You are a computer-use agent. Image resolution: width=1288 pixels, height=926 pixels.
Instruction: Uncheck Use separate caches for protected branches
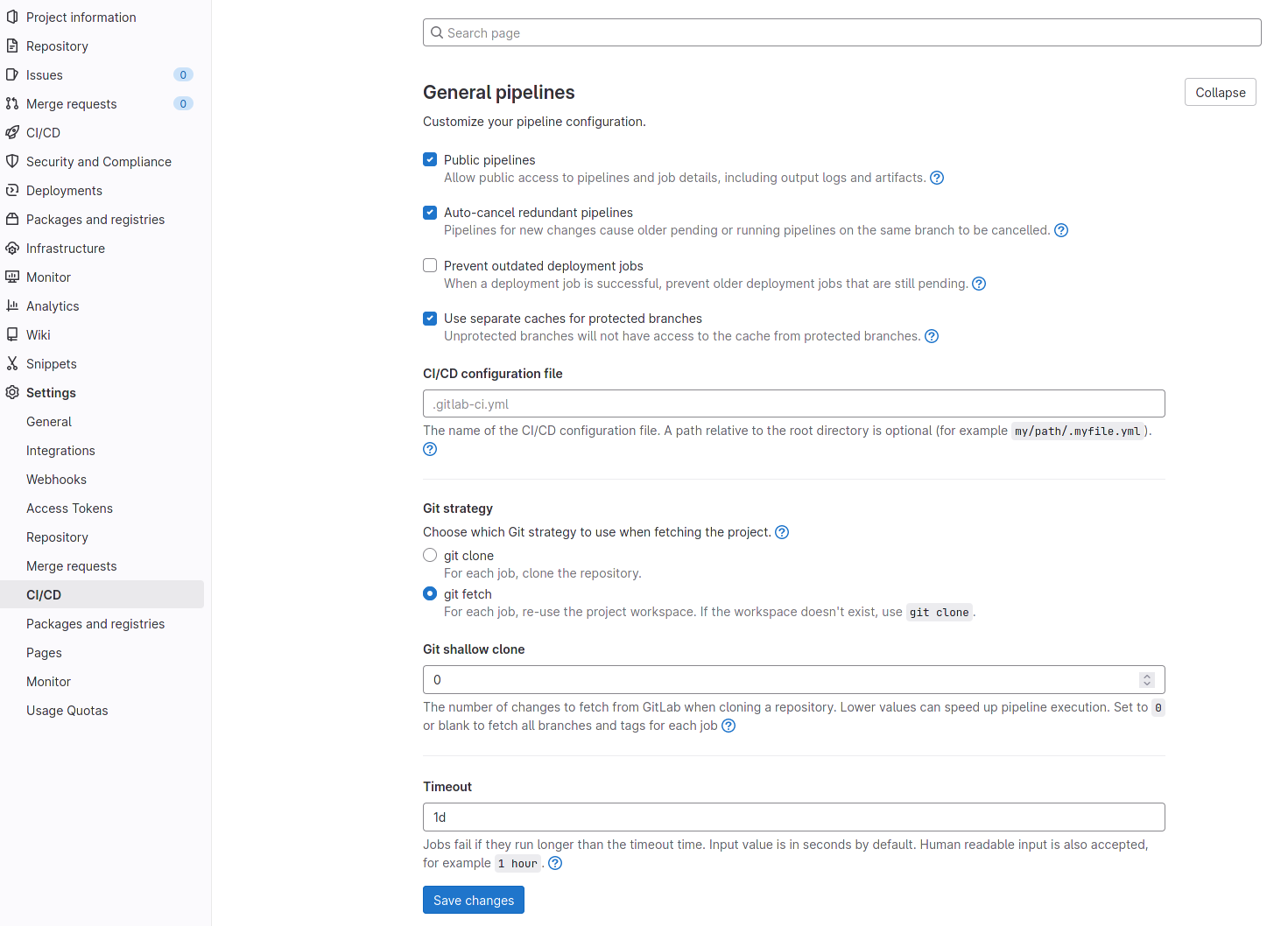[x=430, y=318]
